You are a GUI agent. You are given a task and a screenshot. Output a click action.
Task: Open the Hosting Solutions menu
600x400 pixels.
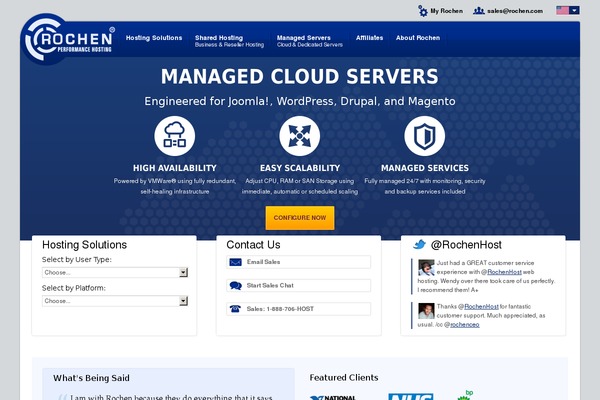(x=154, y=38)
